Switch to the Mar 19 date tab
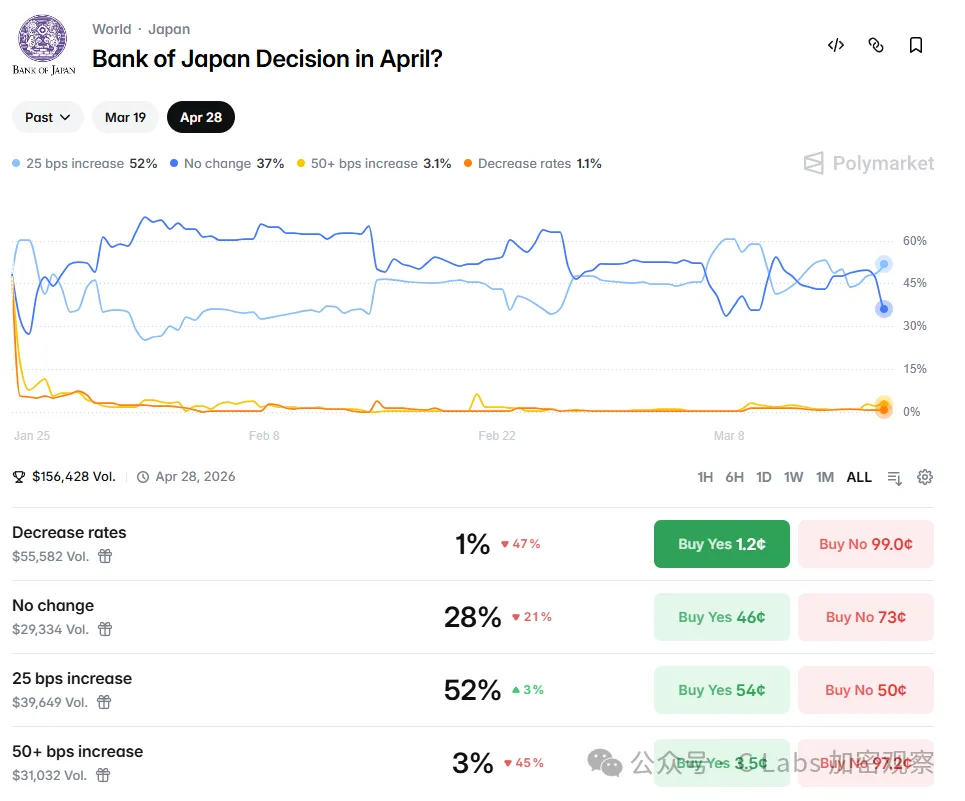Screen dimensions: 965x801 coord(125,117)
